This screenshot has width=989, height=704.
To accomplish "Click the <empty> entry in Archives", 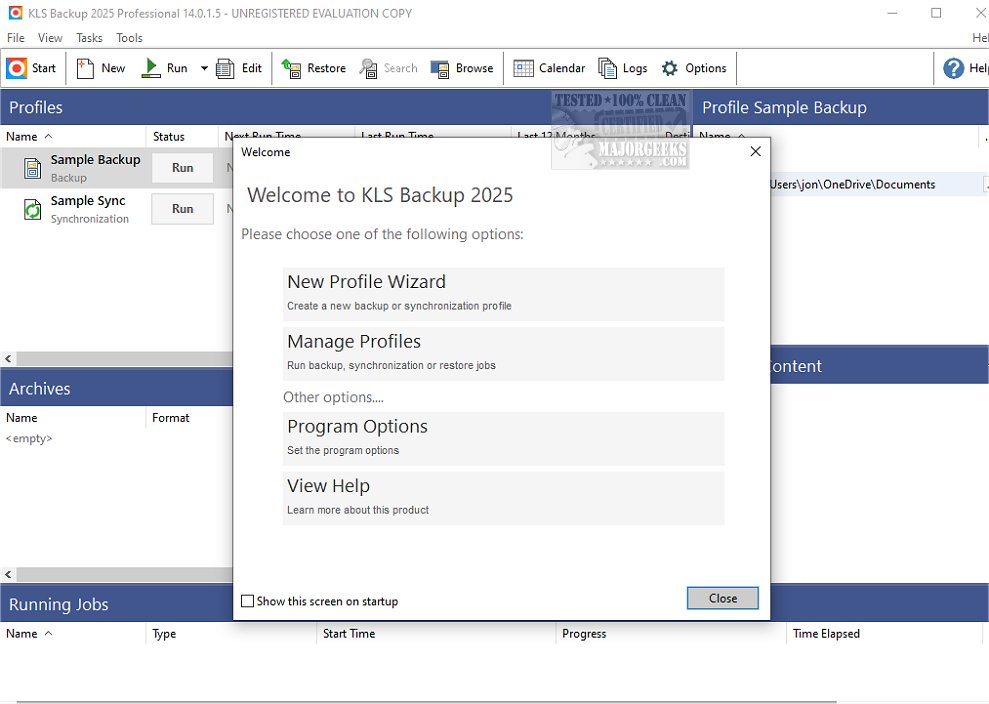I will click(29, 438).
